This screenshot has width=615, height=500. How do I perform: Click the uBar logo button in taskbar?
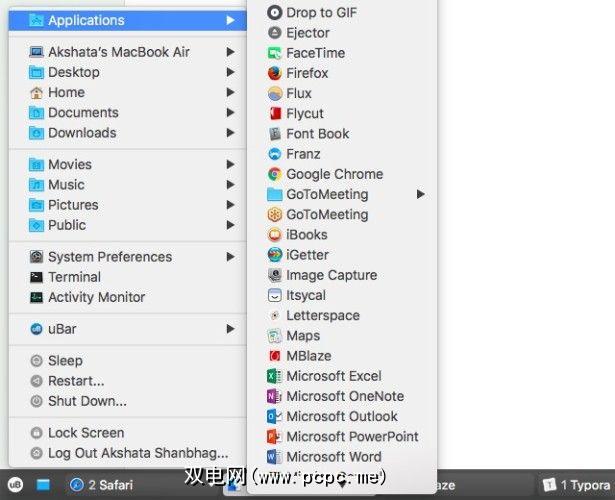point(15,485)
